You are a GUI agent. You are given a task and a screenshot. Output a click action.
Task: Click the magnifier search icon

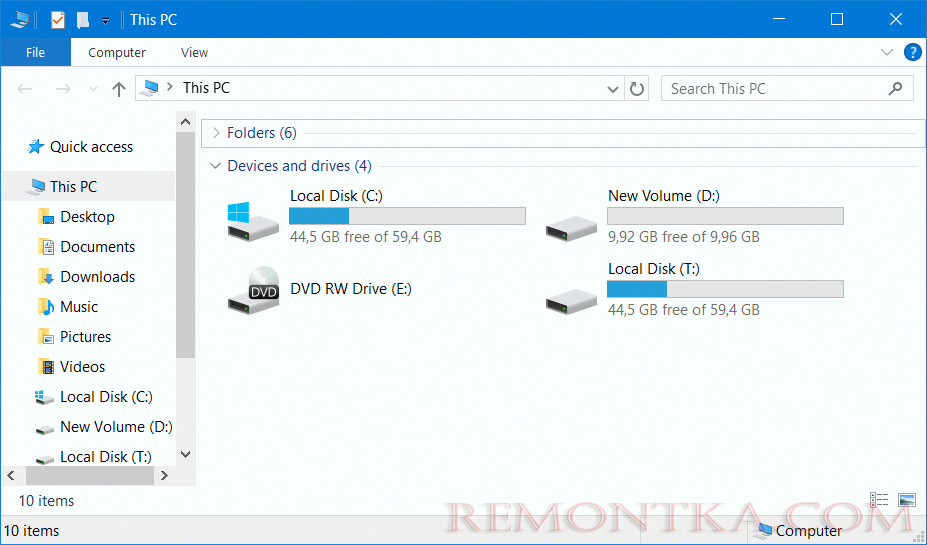pos(895,89)
